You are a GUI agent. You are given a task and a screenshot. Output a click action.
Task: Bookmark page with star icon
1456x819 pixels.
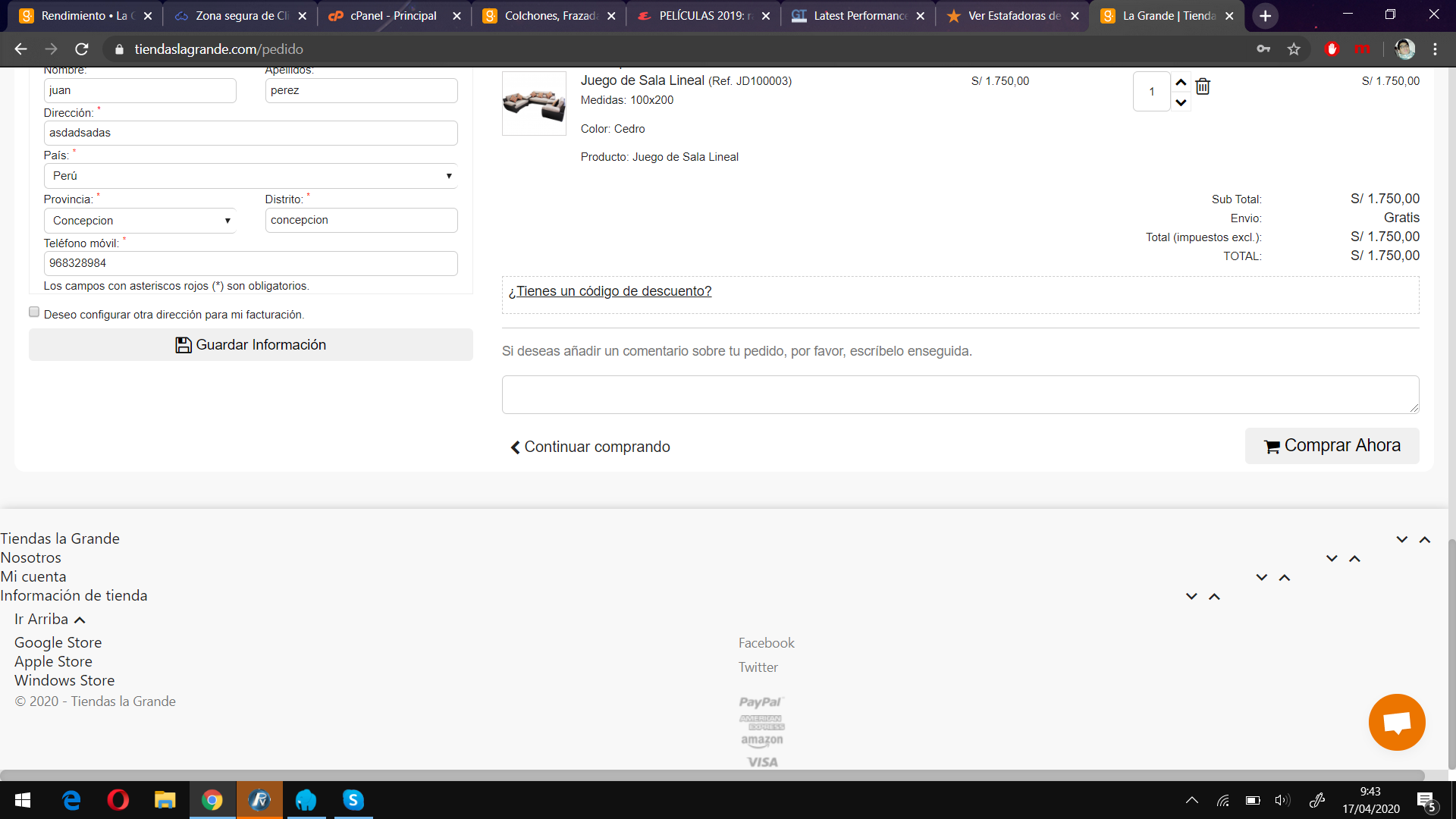(x=1294, y=49)
